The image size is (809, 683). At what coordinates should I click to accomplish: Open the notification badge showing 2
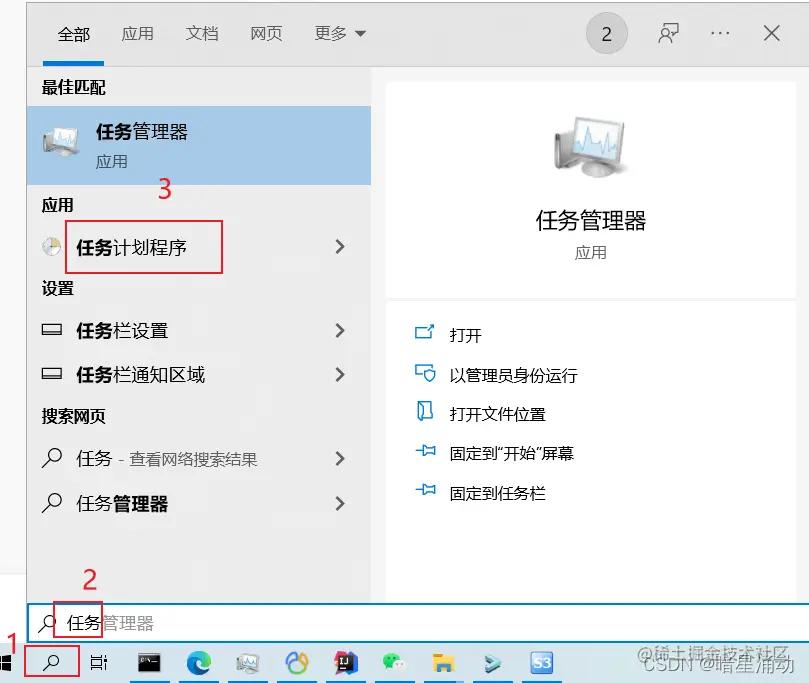pos(606,32)
